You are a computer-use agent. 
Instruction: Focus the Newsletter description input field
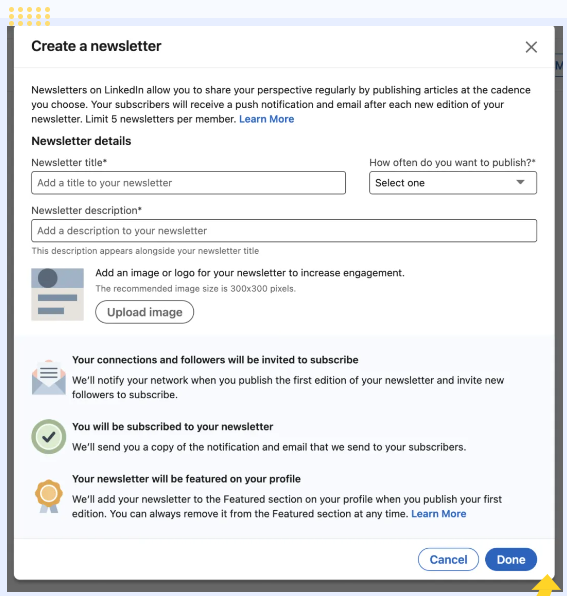[284, 231]
